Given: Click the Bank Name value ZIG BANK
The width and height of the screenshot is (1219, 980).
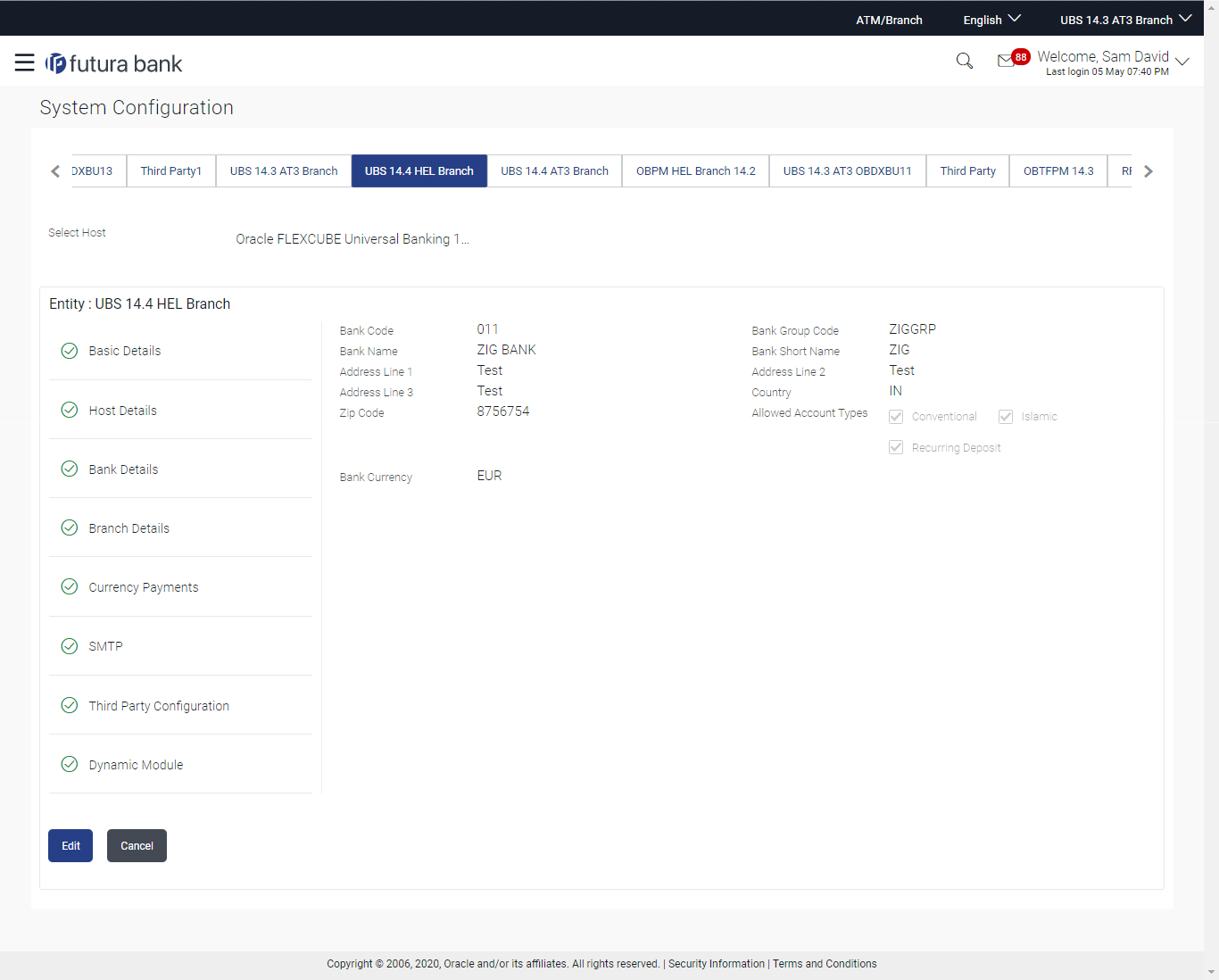Looking at the screenshot, I should tap(506, 350).
